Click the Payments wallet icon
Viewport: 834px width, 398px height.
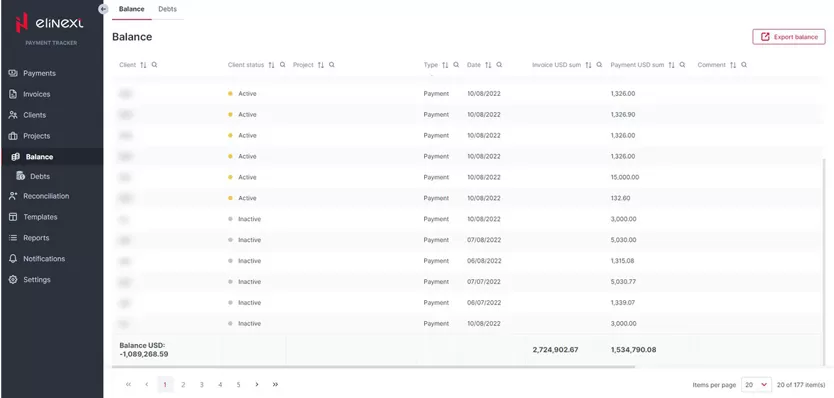click(x=13, y=73)
